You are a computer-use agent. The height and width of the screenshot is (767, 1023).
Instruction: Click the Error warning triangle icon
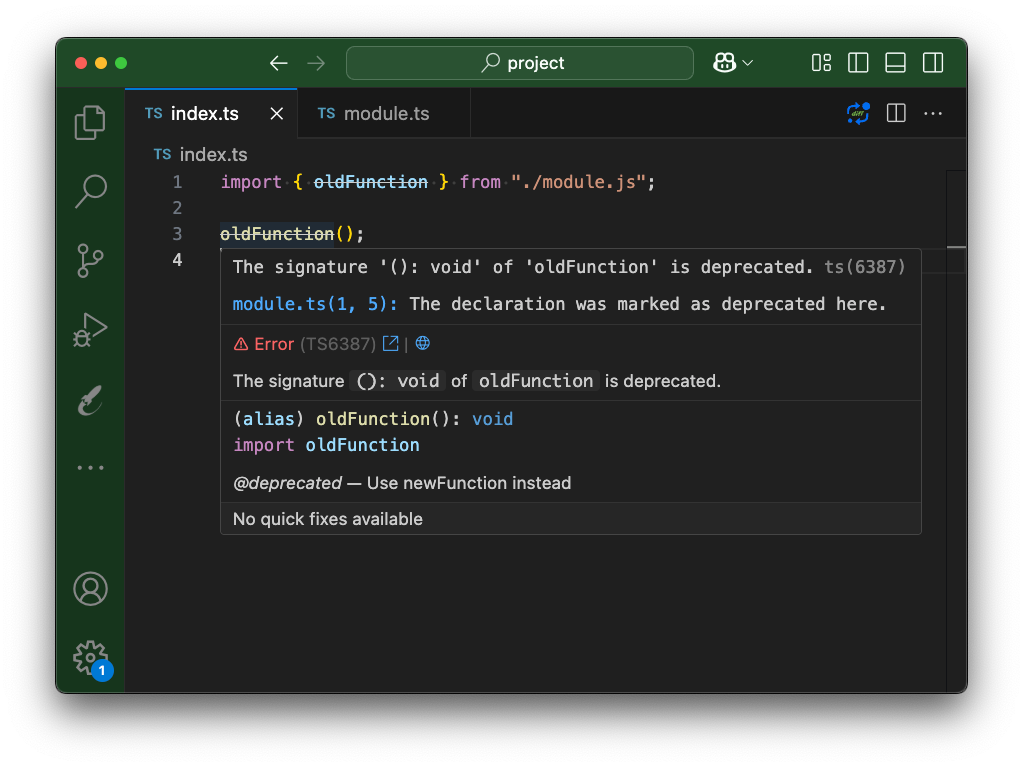coord(241,344)
